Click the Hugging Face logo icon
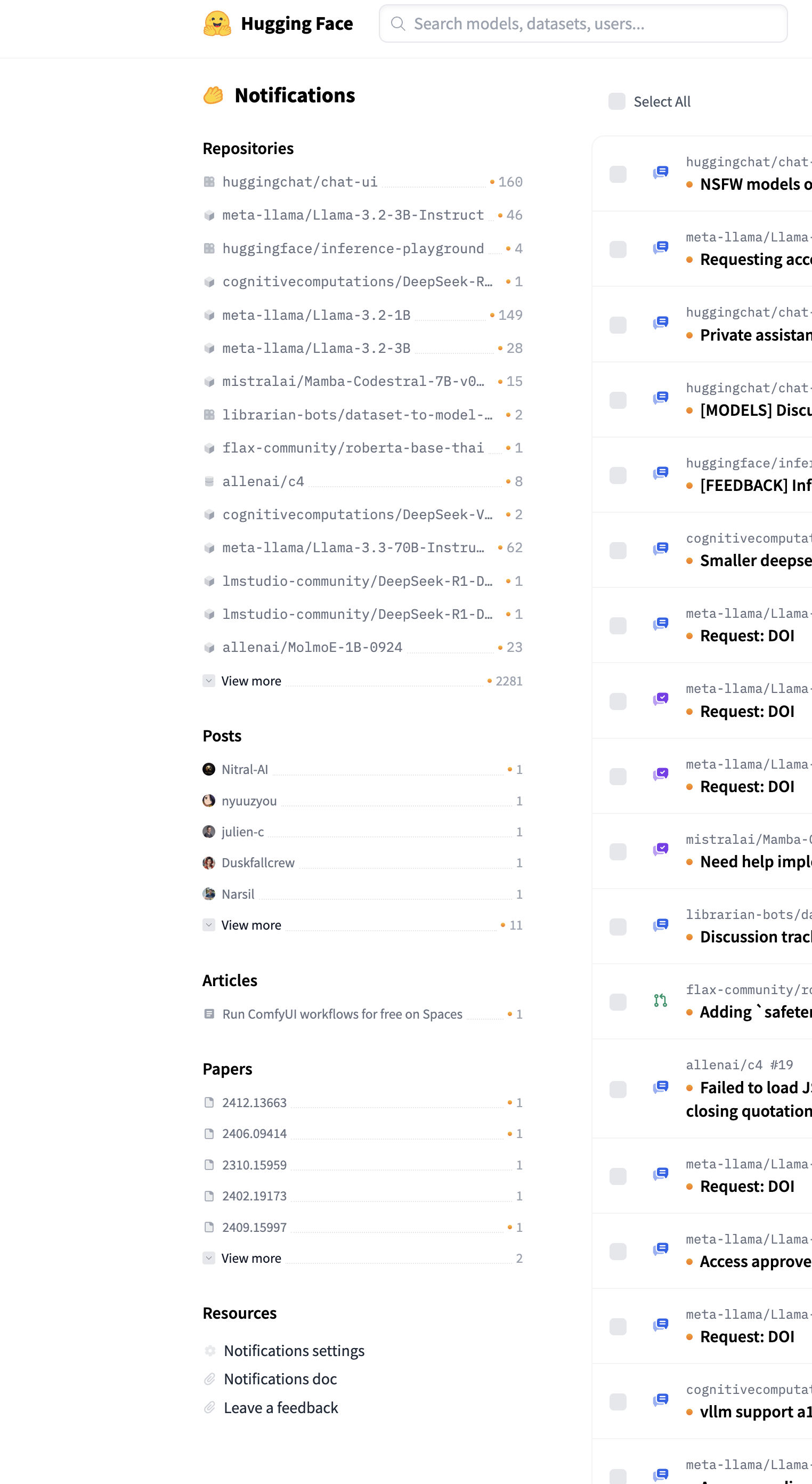The height and width of the screenshot is (1484, 812). pyautogui.click(x=217, y=23)
